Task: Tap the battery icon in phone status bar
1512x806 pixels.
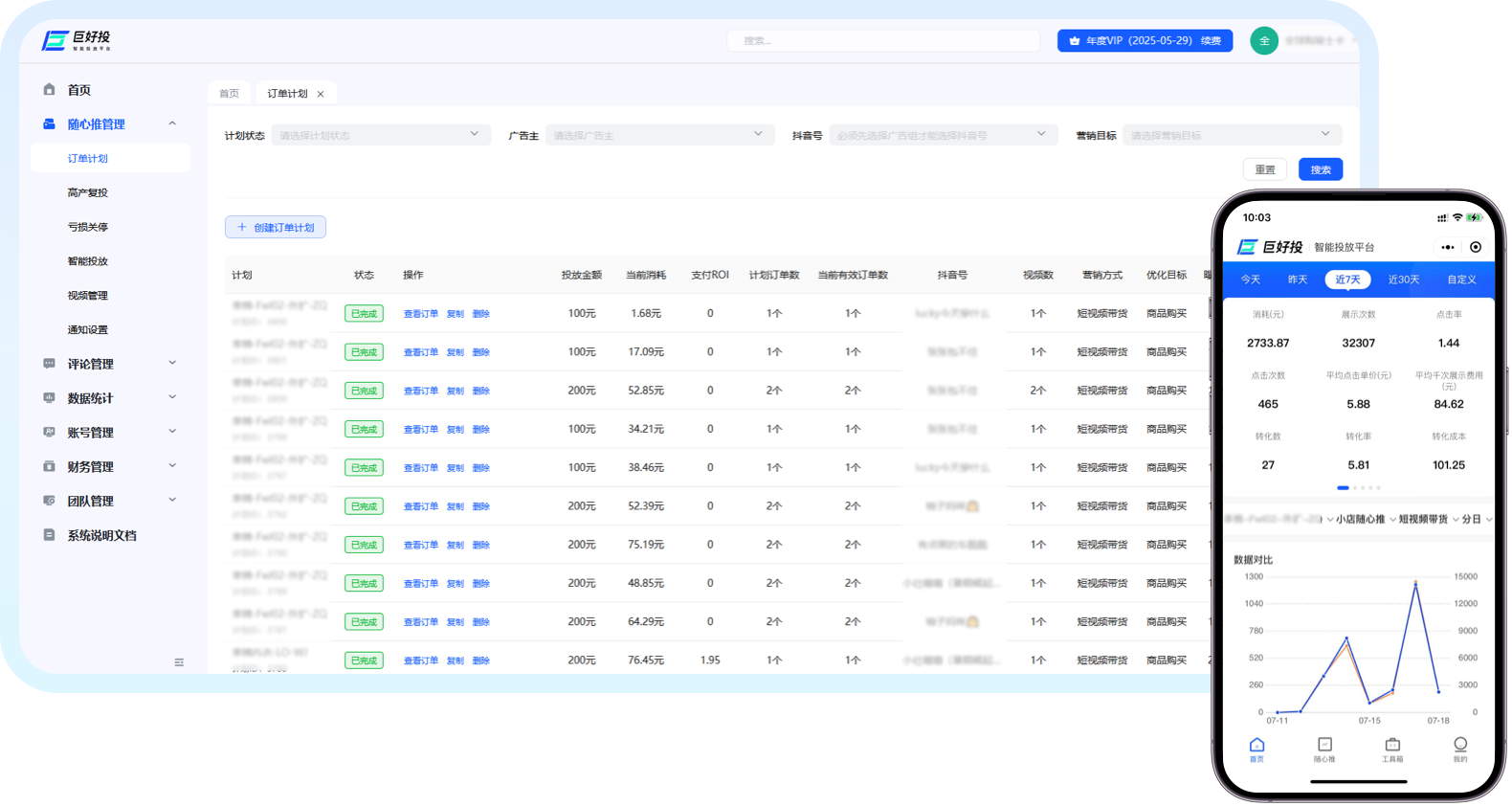Action: tap(1474, 217)
